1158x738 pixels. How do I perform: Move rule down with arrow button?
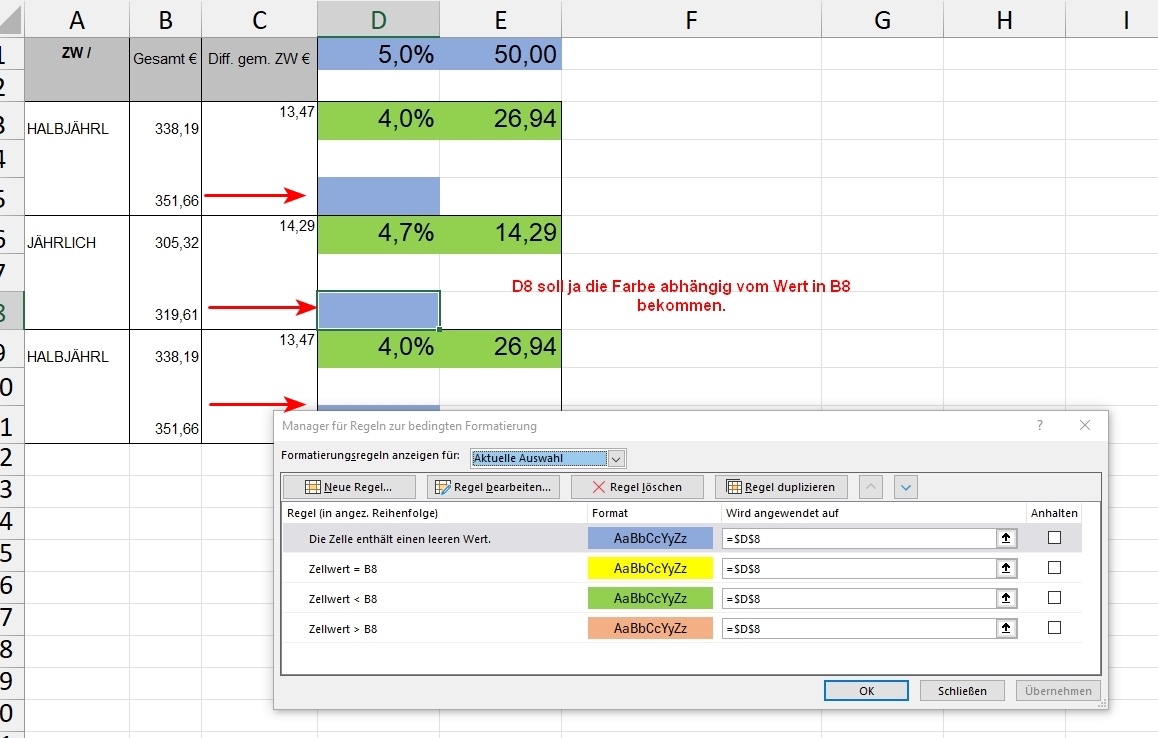pos(906,487)
